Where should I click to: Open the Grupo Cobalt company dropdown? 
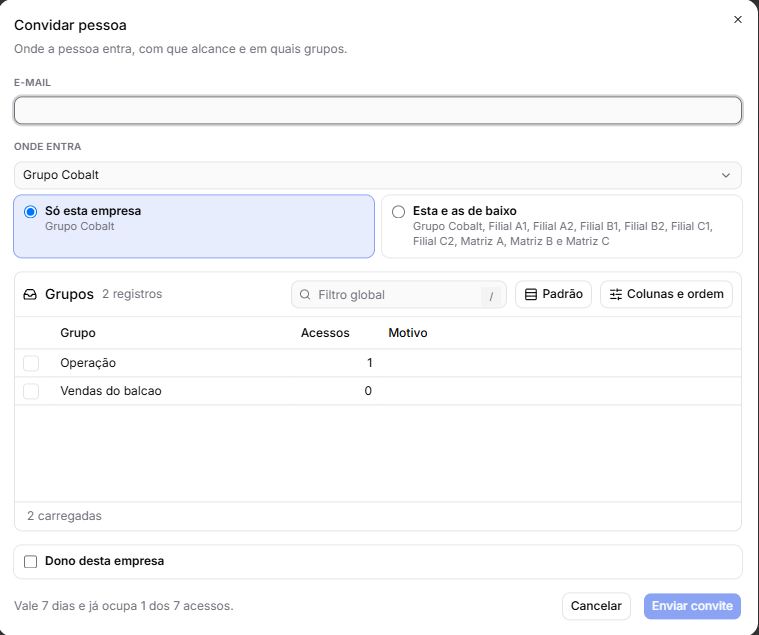tap(378, 175)
